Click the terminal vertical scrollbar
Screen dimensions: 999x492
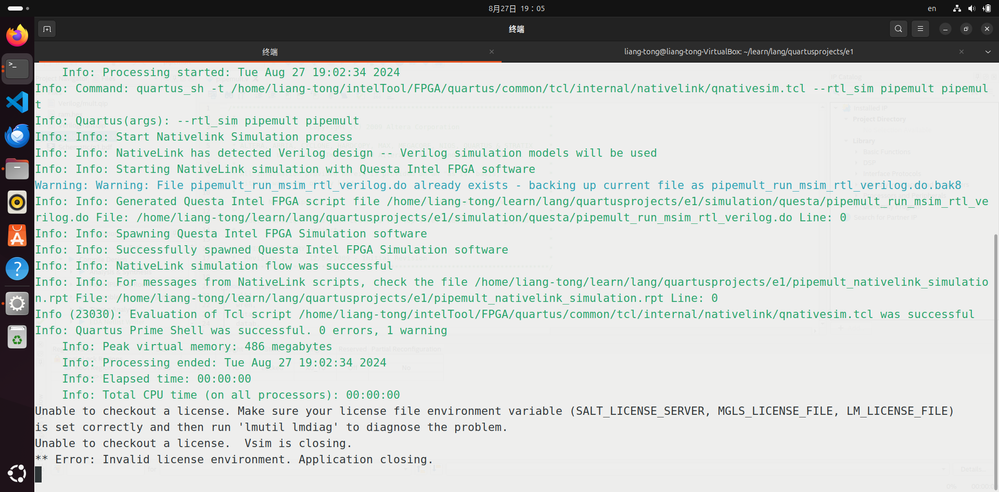994,350
